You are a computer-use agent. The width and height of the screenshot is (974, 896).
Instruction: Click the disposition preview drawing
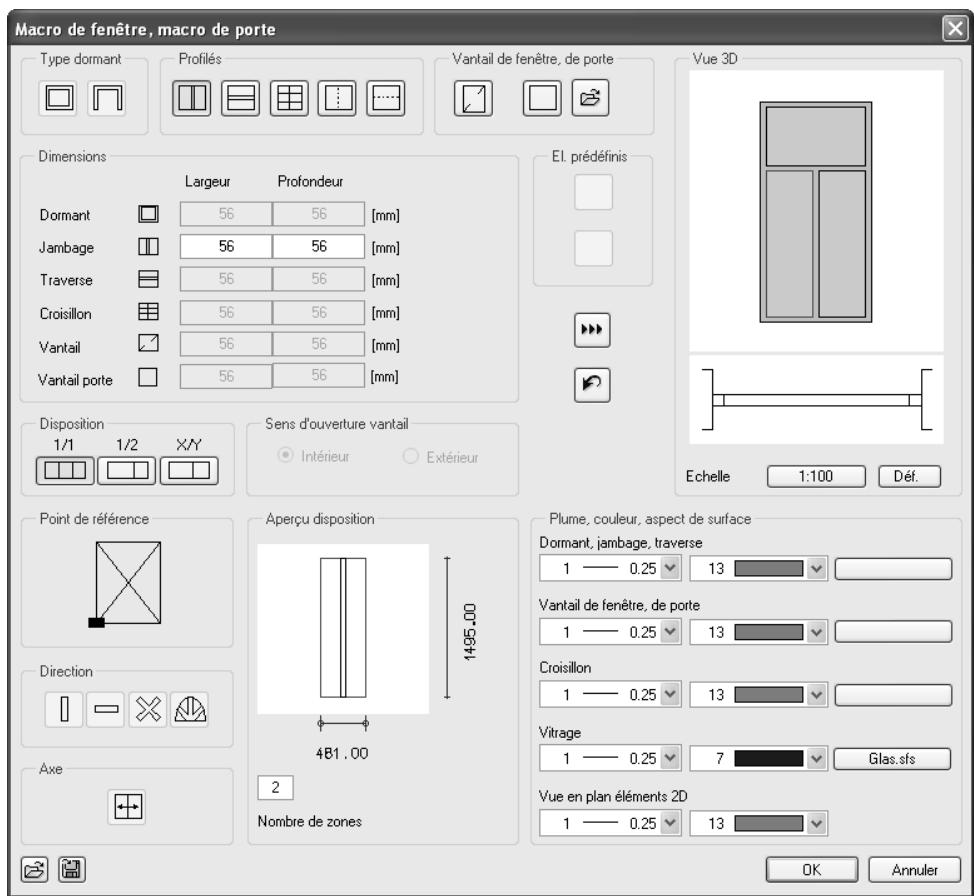(x=343, y=628)
